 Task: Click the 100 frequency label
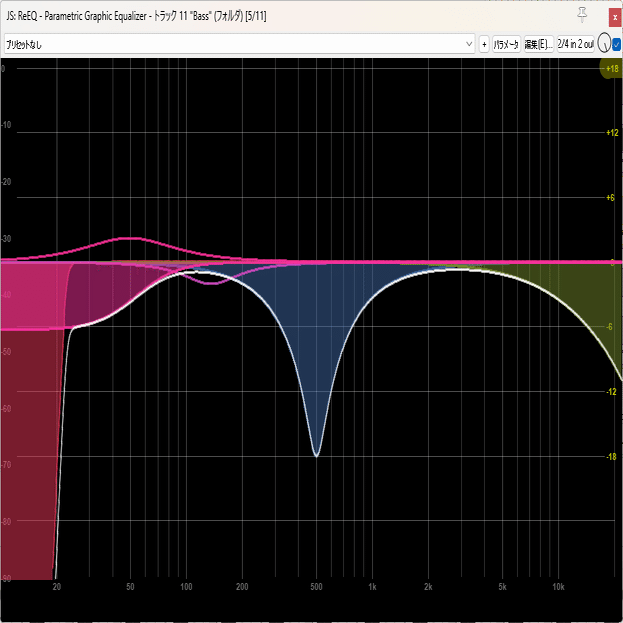click(186, 587)
